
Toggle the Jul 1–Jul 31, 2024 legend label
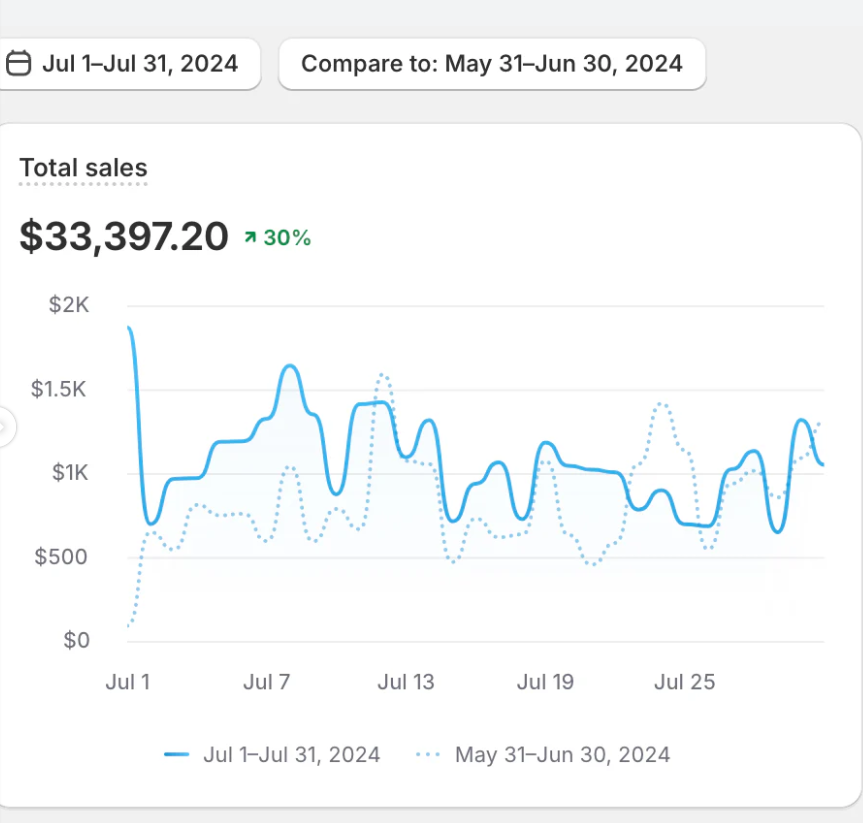click(291, 754)
